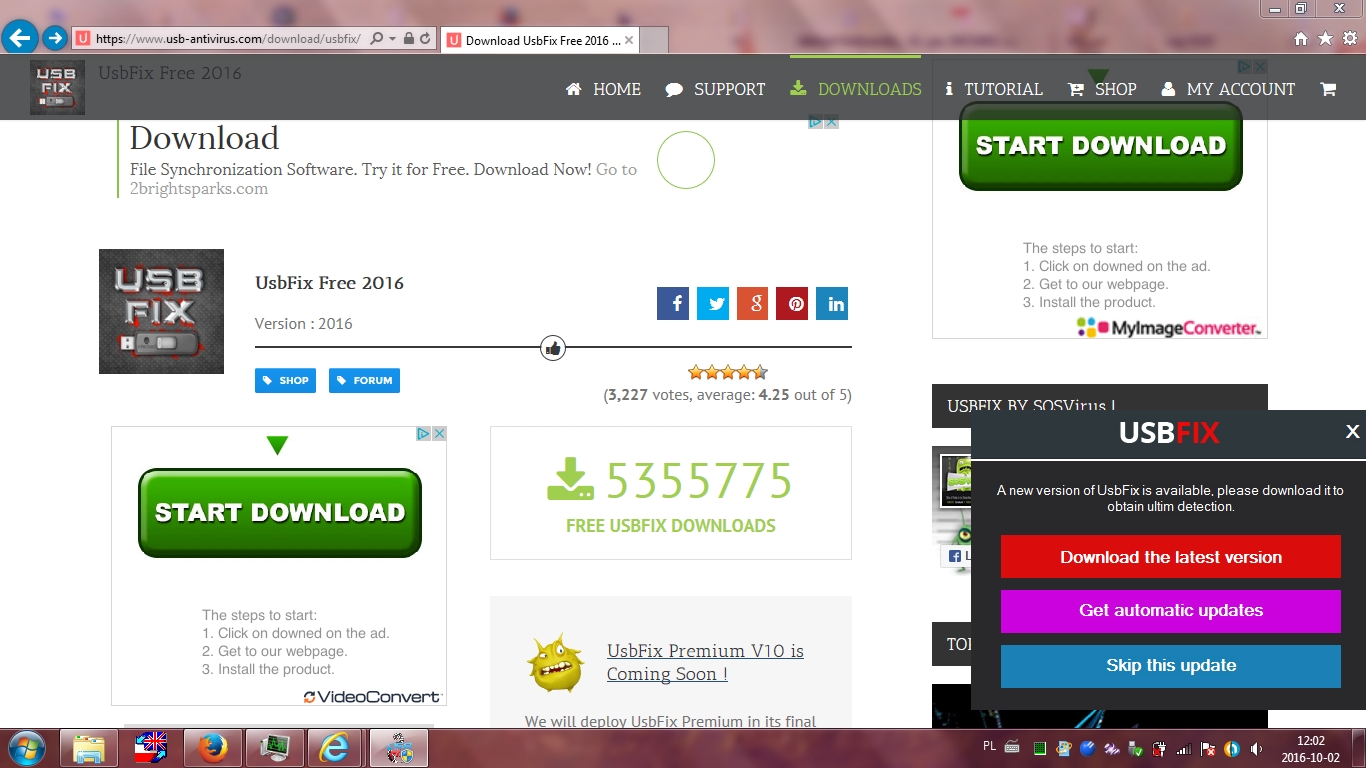The height and width of the screenshot is (768, 1366).
Task: Open the UK flag app in taskbar
Action: (150, 747)
